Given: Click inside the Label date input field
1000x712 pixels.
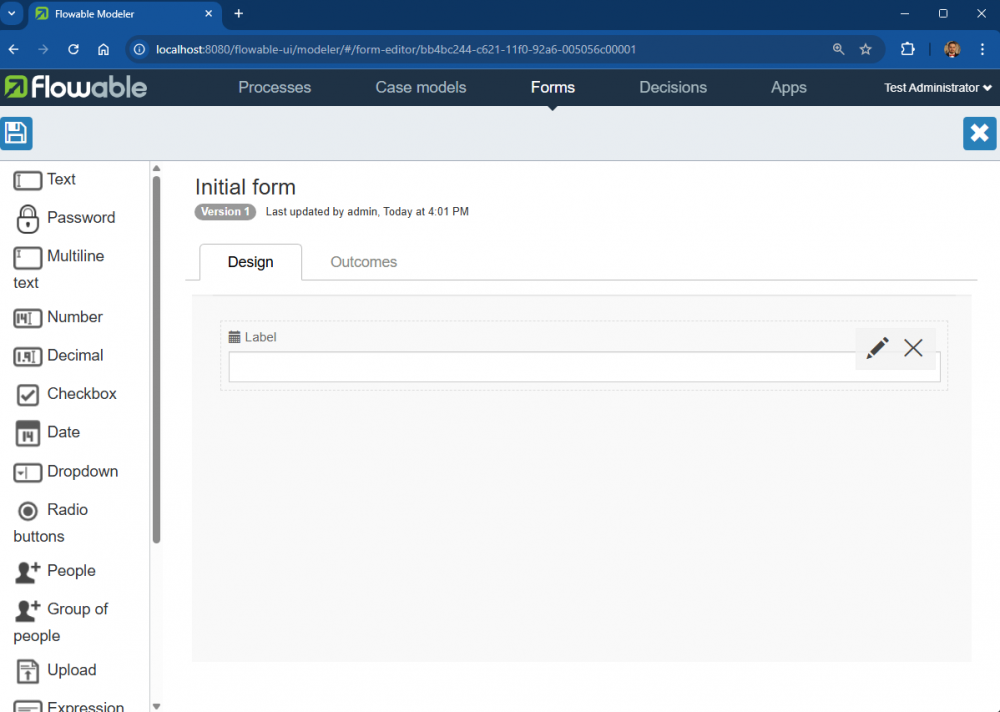Looking at the screenshot, I should point(540,367).
